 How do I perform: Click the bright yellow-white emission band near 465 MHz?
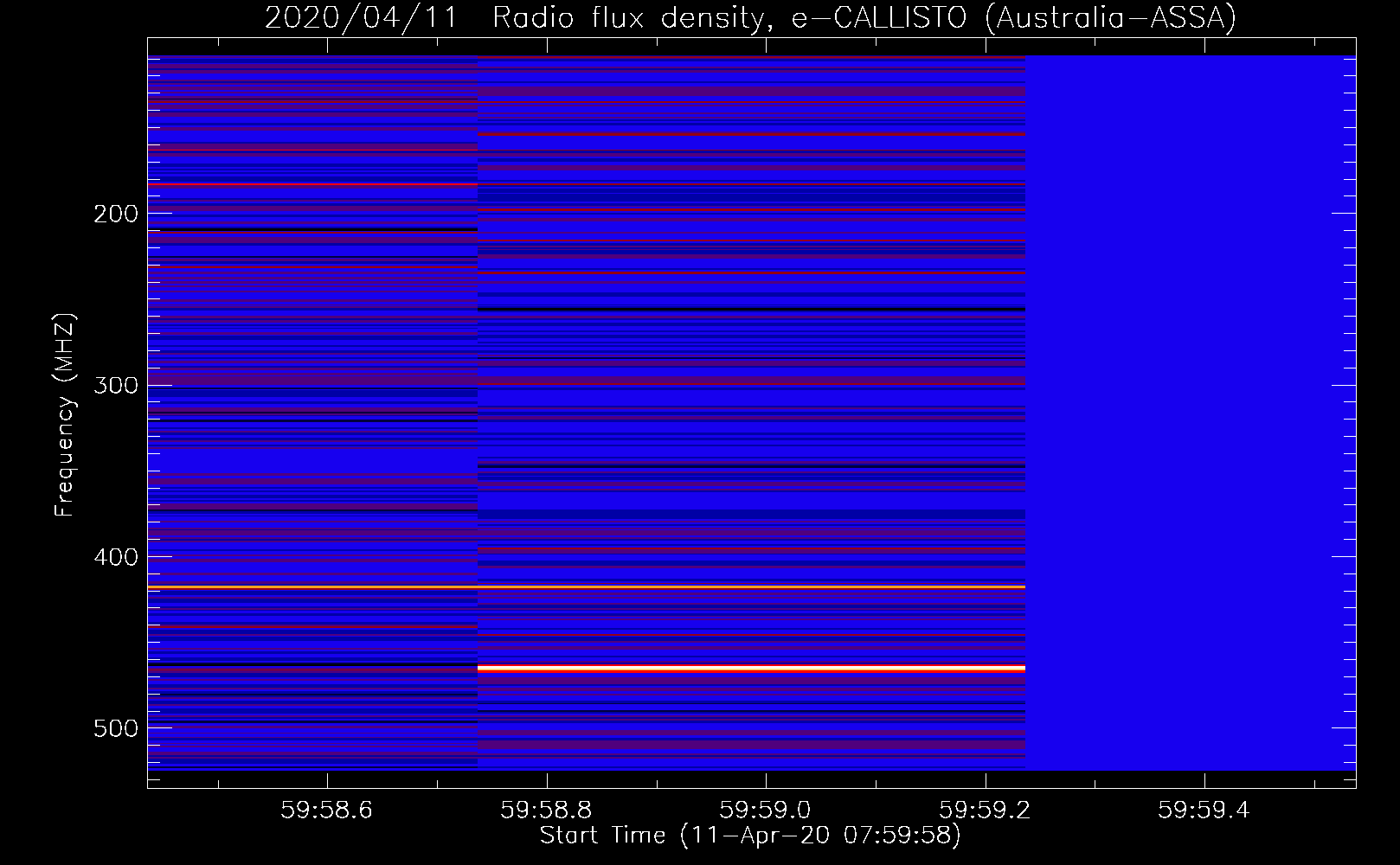coord(751,668)
